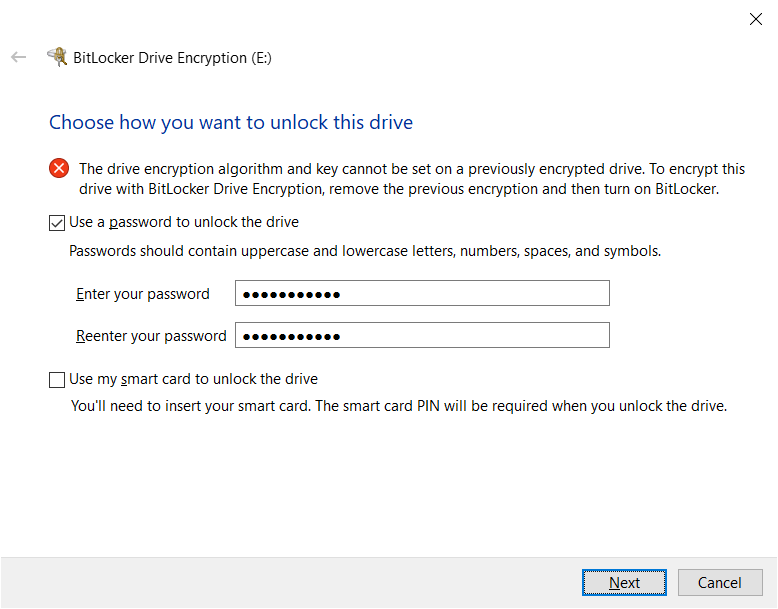Click the "Use my smart card to unlock the drive" label

(x=194, y=379)
